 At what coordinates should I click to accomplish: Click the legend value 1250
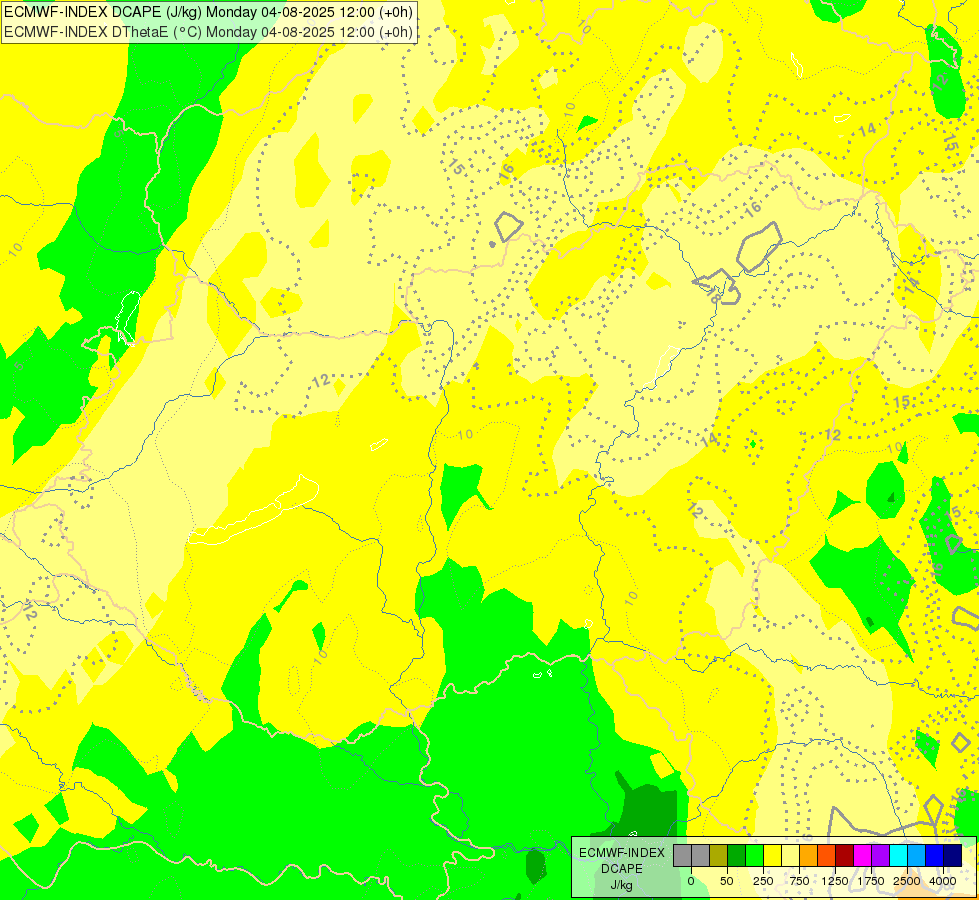[835, 881]
